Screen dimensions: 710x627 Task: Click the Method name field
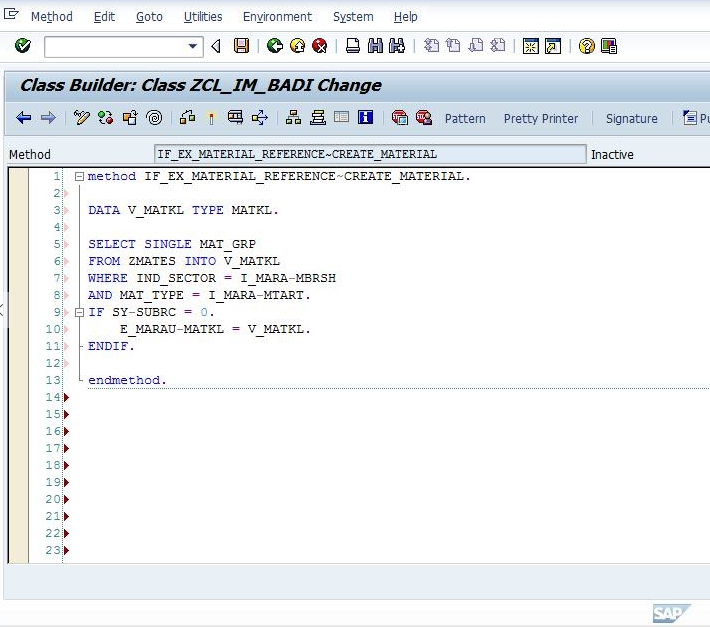coord(370,154)
